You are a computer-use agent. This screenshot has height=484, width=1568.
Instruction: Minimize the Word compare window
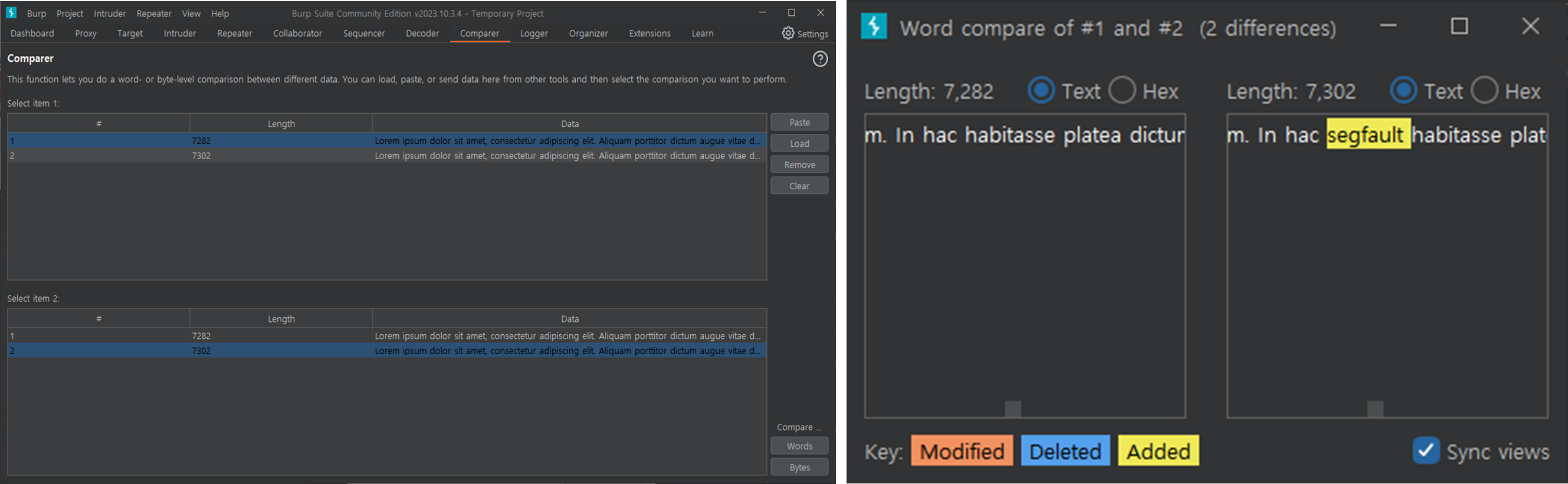[x=1389, y=26]
